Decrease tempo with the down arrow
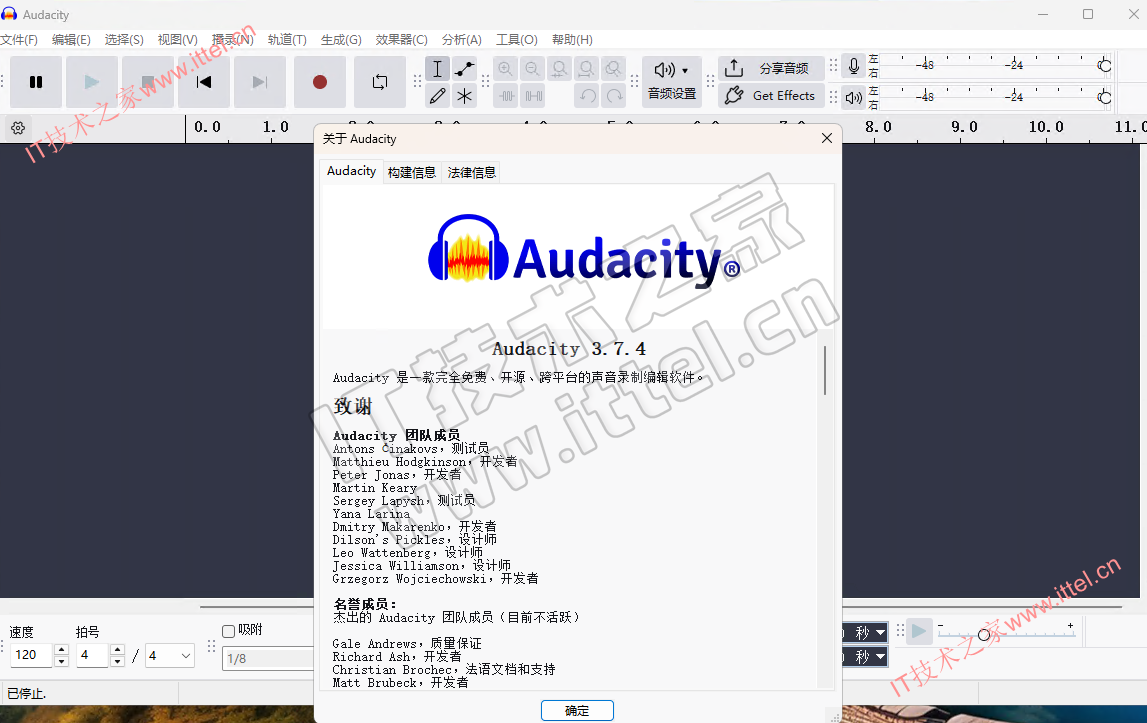Screen dimensions: 1147x723 pos(61,662)
